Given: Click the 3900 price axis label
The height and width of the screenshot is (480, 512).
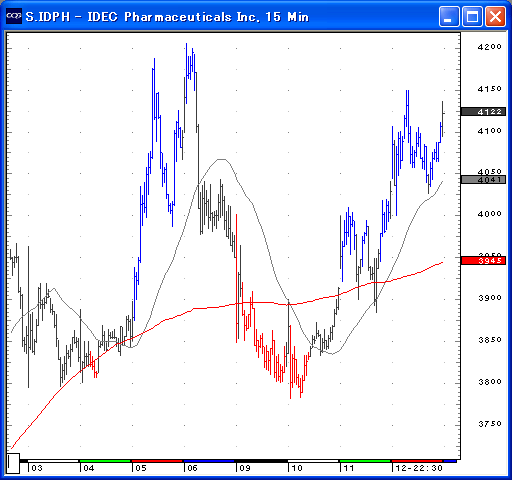Looking at the screenshot, I should coord(489,298).
